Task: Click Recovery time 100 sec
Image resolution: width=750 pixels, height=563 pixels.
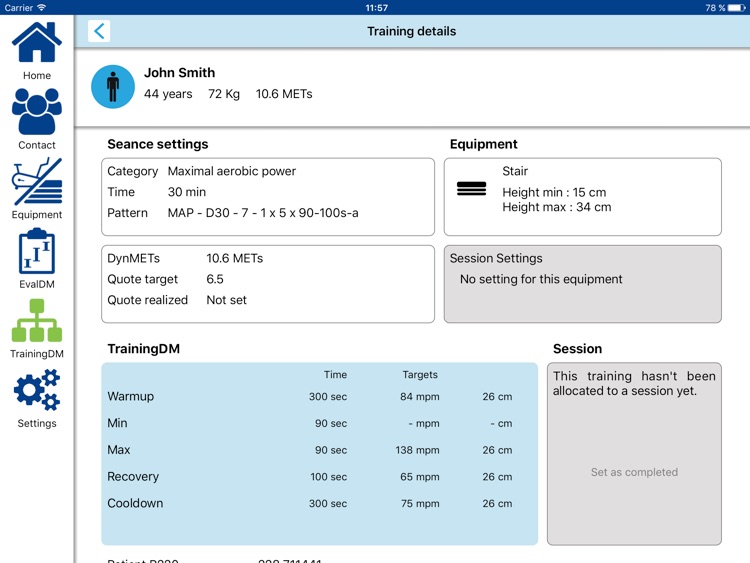Action: [328, 477]
